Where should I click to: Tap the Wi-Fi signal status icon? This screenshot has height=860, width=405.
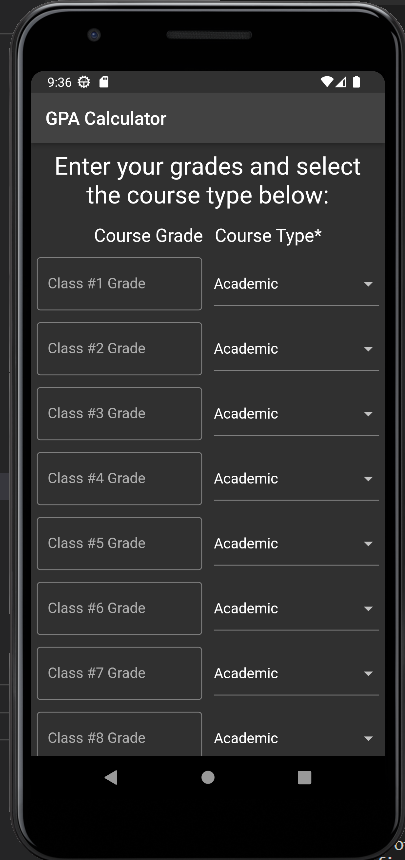(327, 82)
